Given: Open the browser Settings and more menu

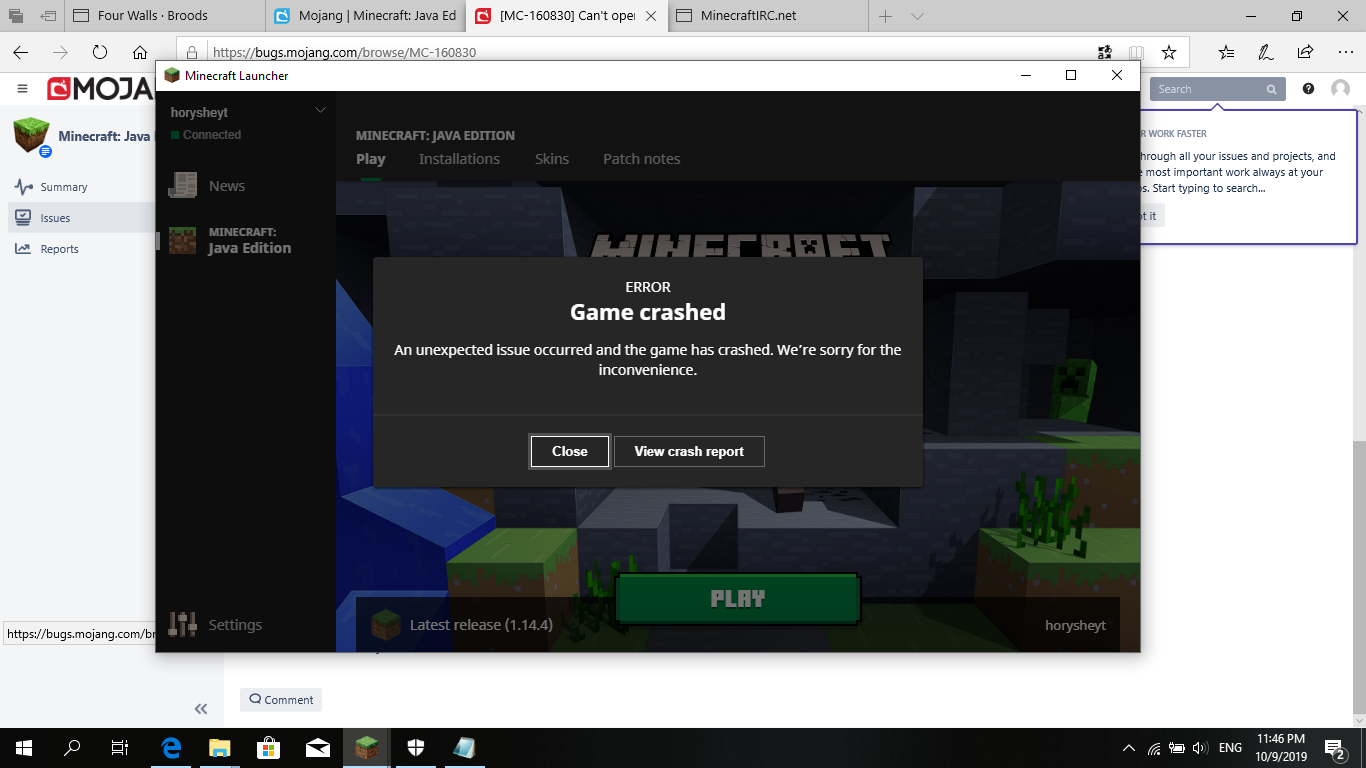Looking at the screenshot, I should click(1344, 52).
